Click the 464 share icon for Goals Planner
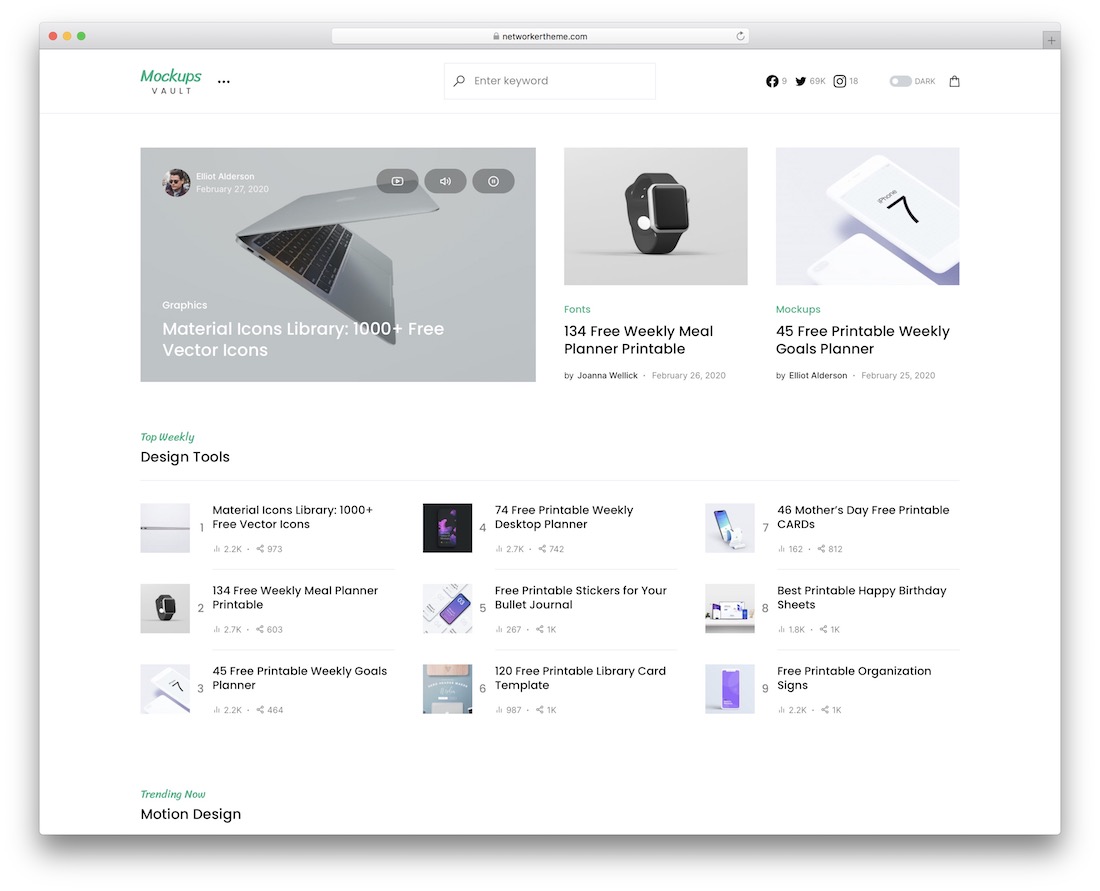 [x=260, y=710]
